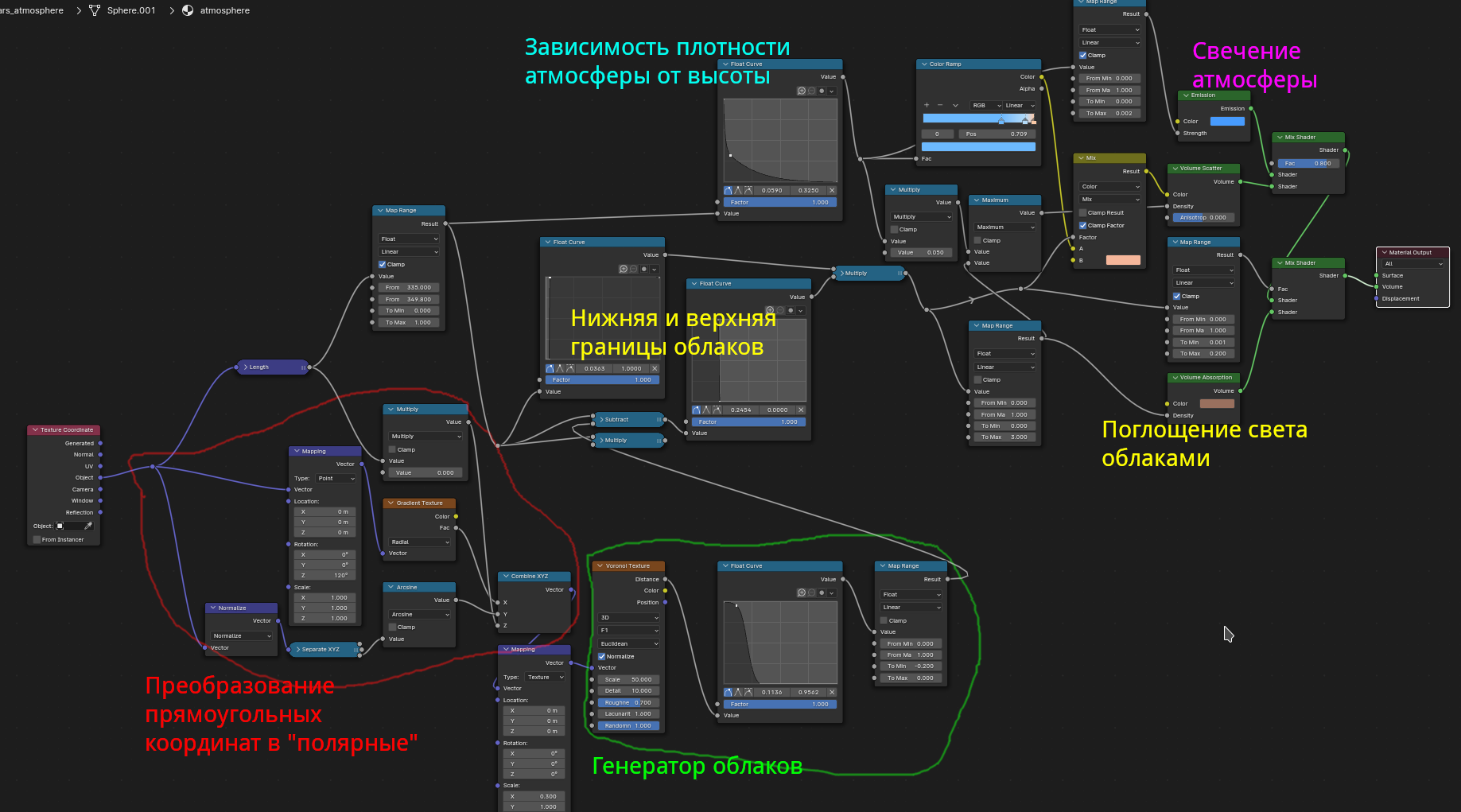The height and width of the screenshot is (812, 1461).
Task: Click the Sphere.001 object icon in breadcrumb
Action: [x=95, y=10]
